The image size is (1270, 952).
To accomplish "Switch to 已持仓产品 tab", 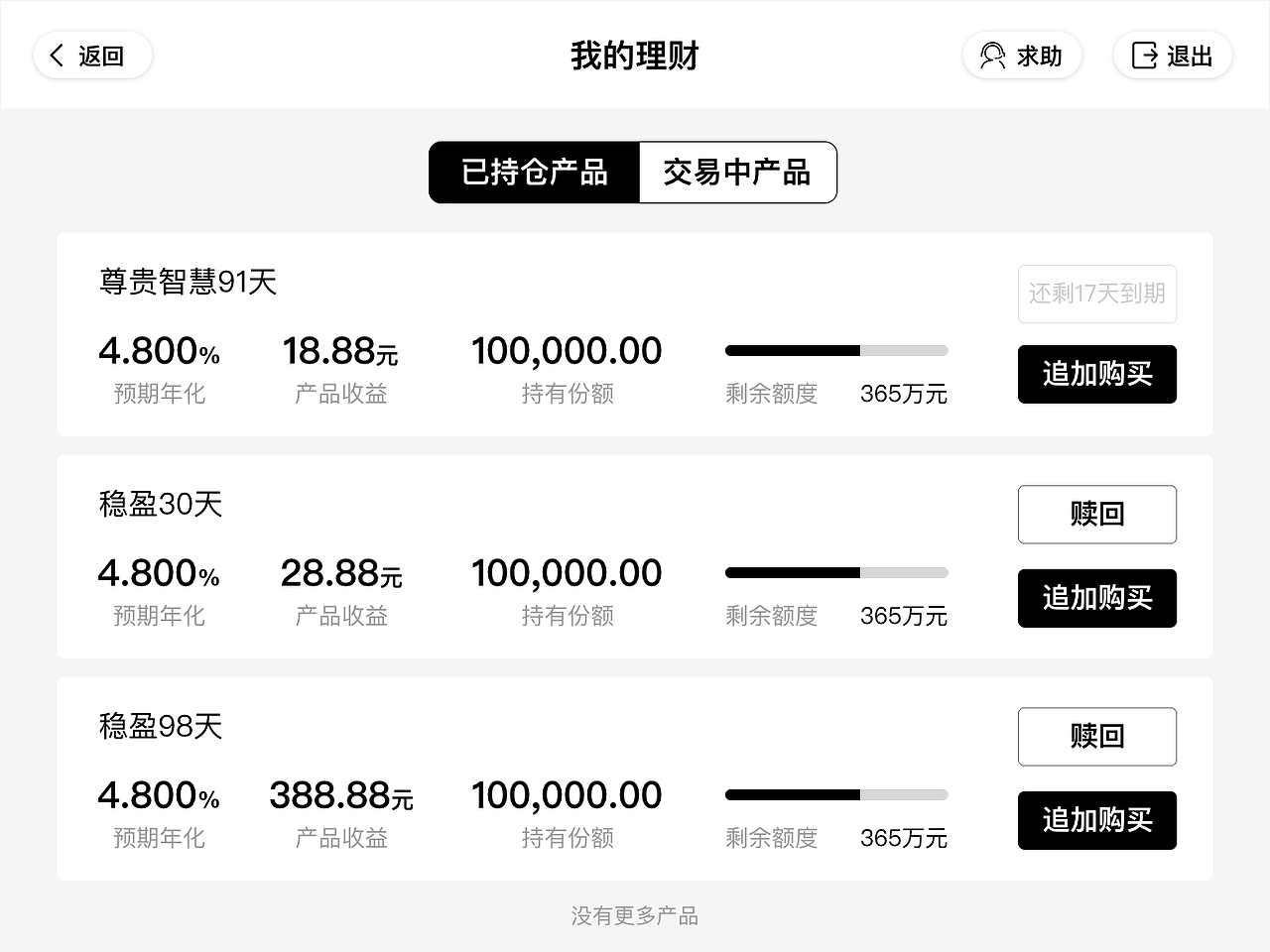I will point(534,173).
